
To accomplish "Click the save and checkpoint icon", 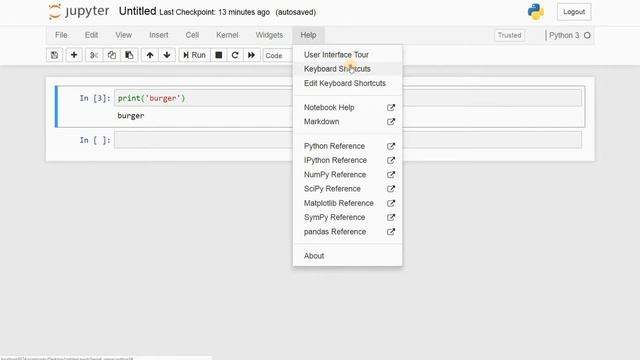I will click(x=54, y=55).
